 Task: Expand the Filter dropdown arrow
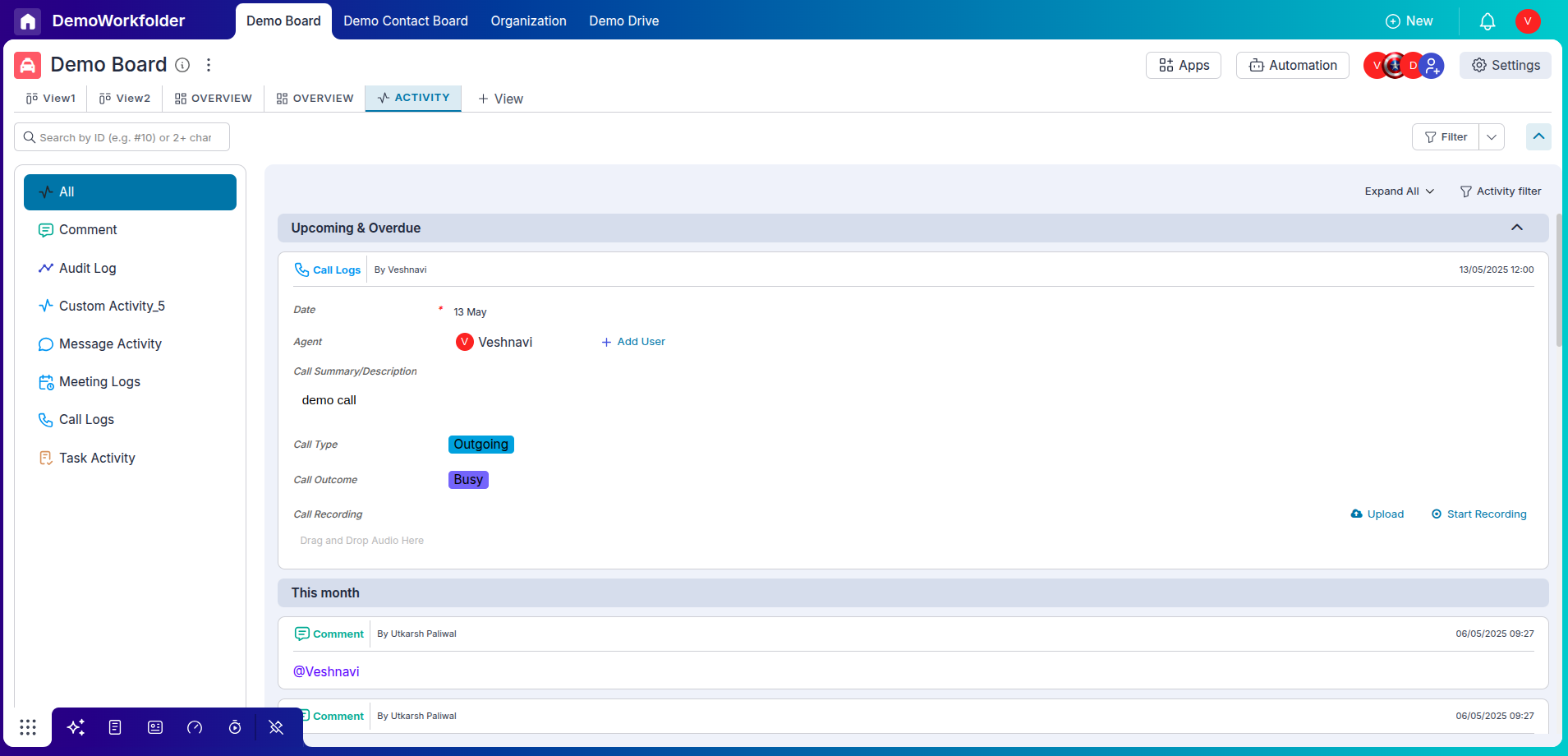[x=1492, y=137]
